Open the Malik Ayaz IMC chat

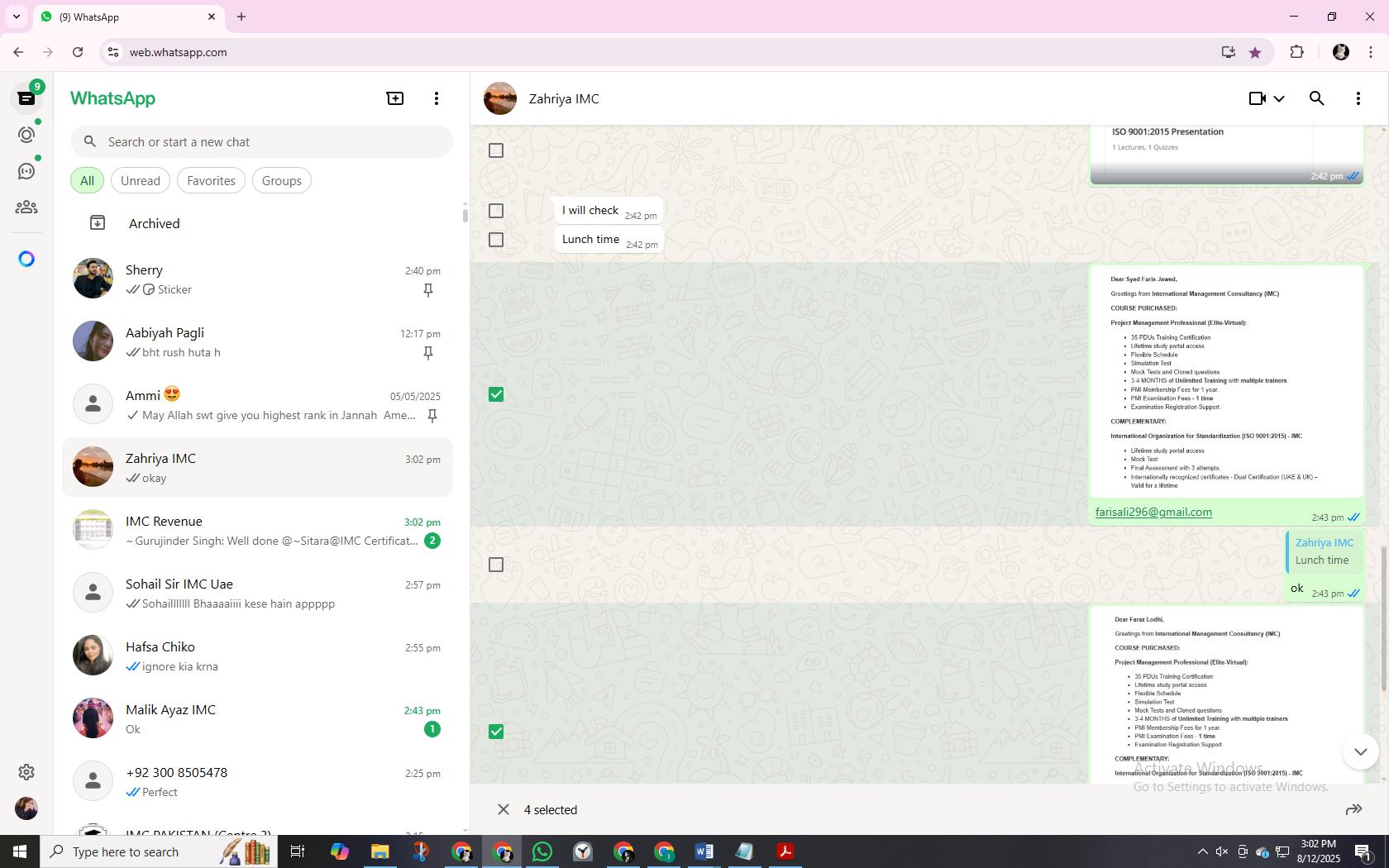point(258,718)
